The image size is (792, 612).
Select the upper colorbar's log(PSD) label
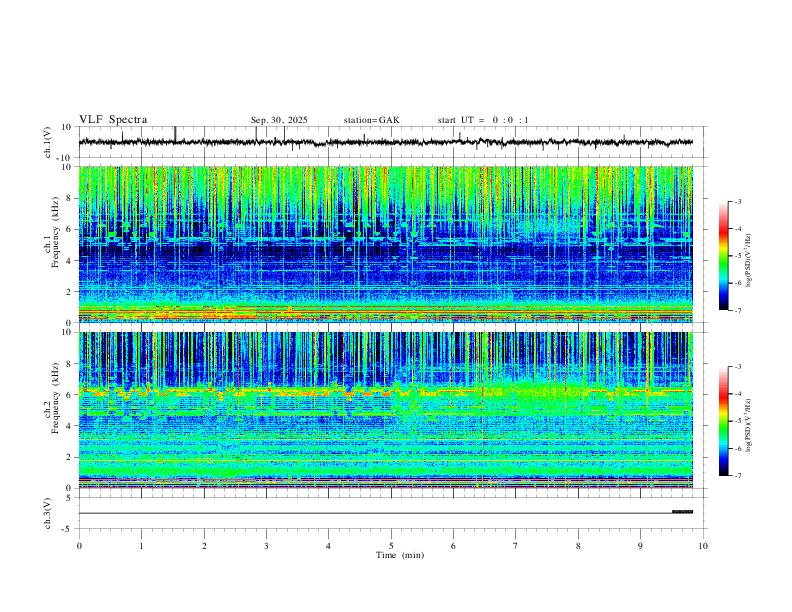tap(749, 261)
